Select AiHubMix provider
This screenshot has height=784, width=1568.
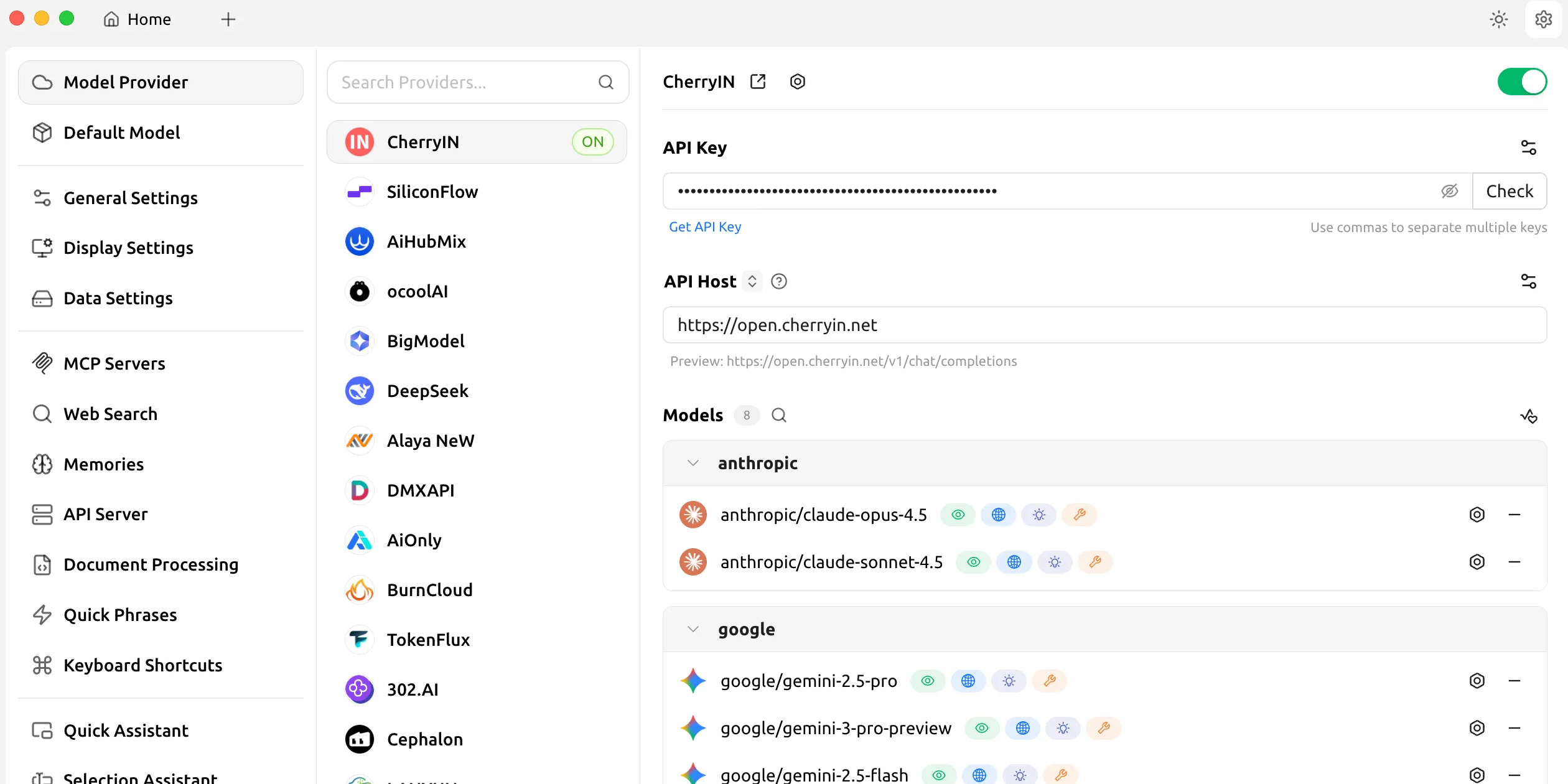point(477,241)
